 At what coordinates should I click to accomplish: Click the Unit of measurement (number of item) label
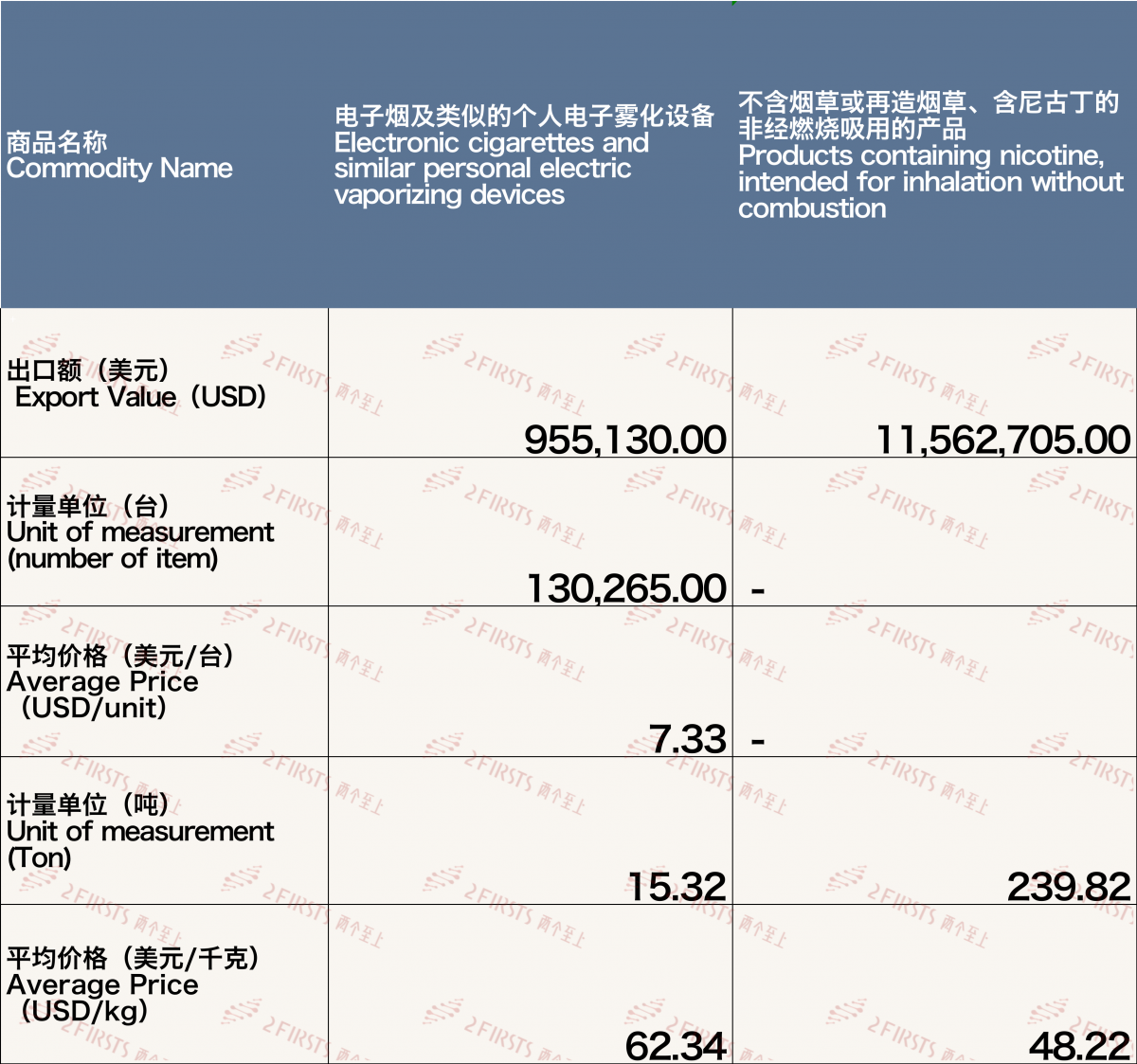pyautogui.click(x=140, y=532)
